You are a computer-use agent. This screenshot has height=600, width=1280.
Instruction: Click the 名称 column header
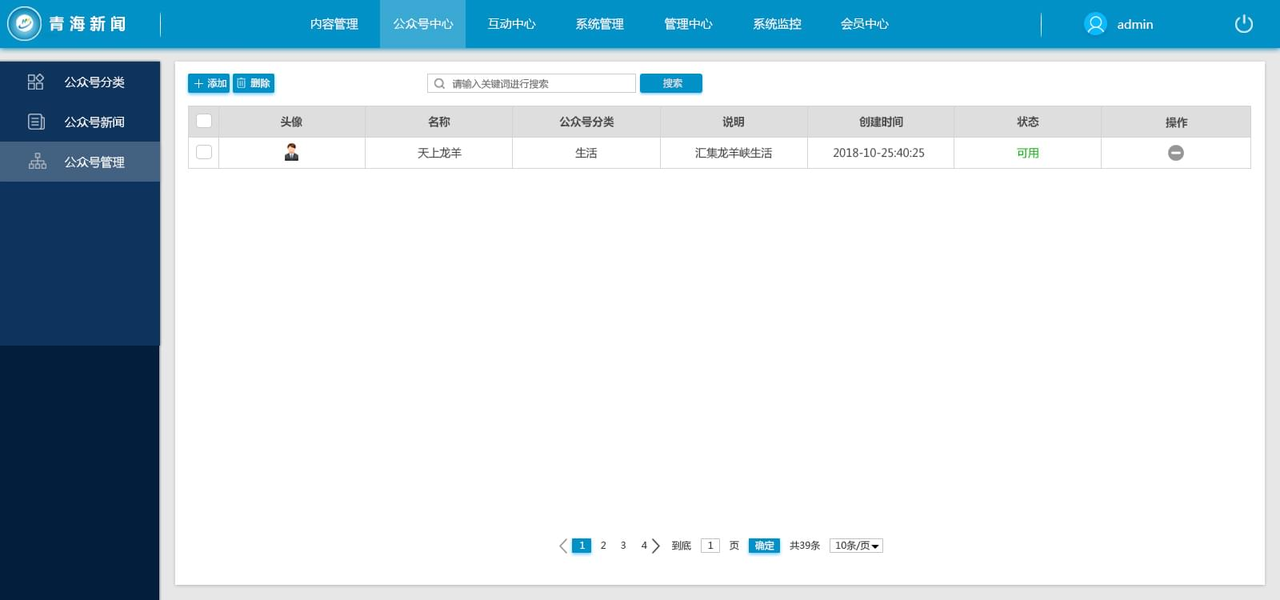pos(439,122)
